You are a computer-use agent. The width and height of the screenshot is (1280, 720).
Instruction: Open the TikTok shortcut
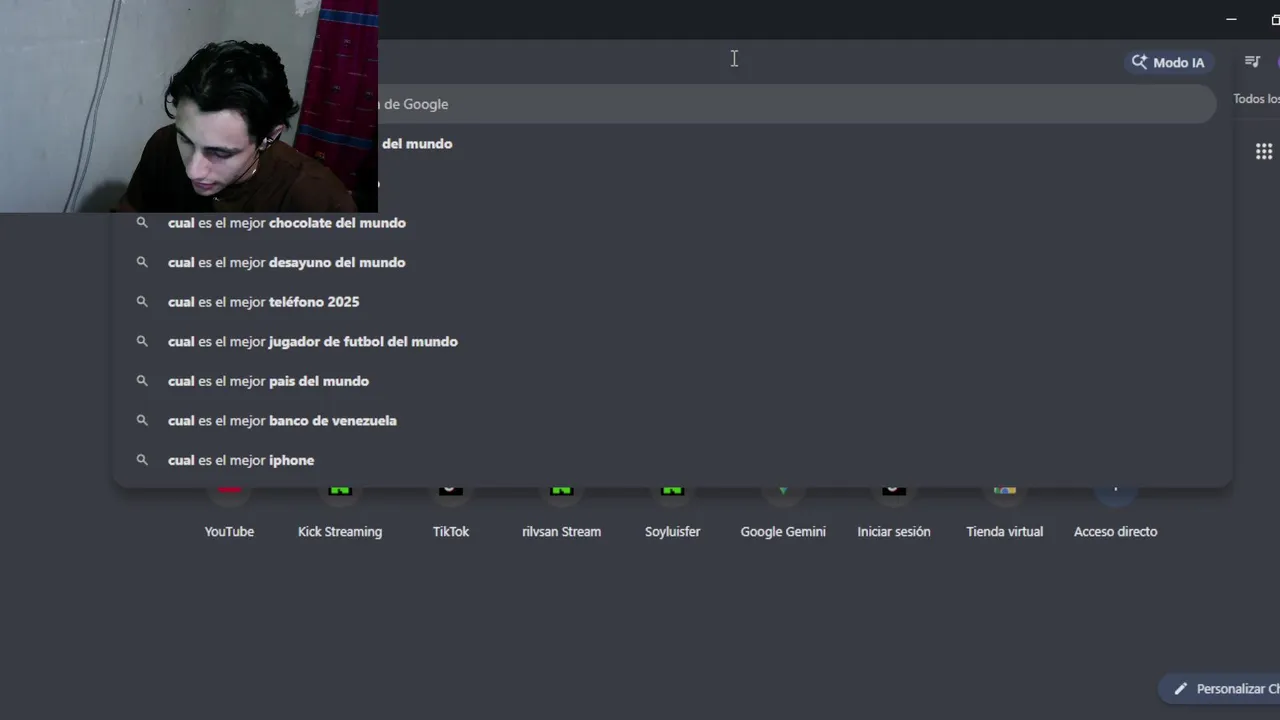click(451, 515)
